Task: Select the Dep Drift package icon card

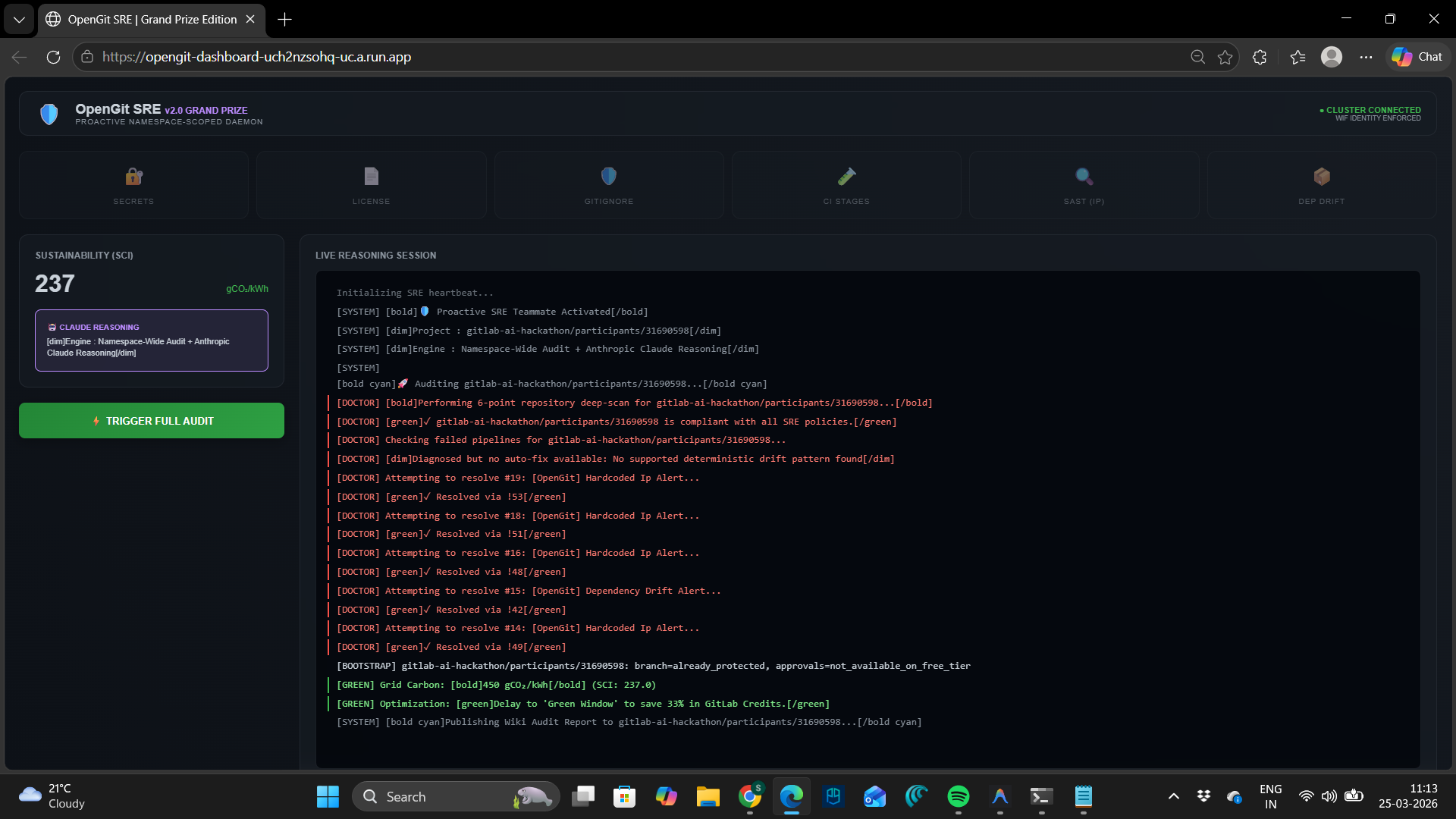Action: [x=1321, y=185]
